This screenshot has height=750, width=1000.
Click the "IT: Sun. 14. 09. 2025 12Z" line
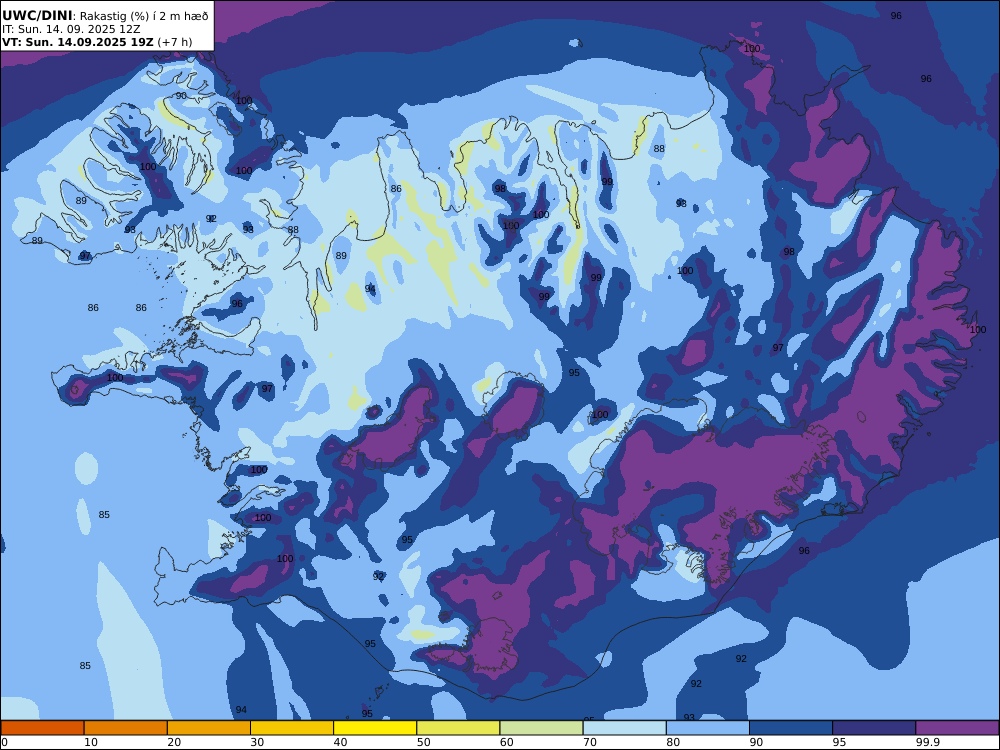(x=71, y=29)
